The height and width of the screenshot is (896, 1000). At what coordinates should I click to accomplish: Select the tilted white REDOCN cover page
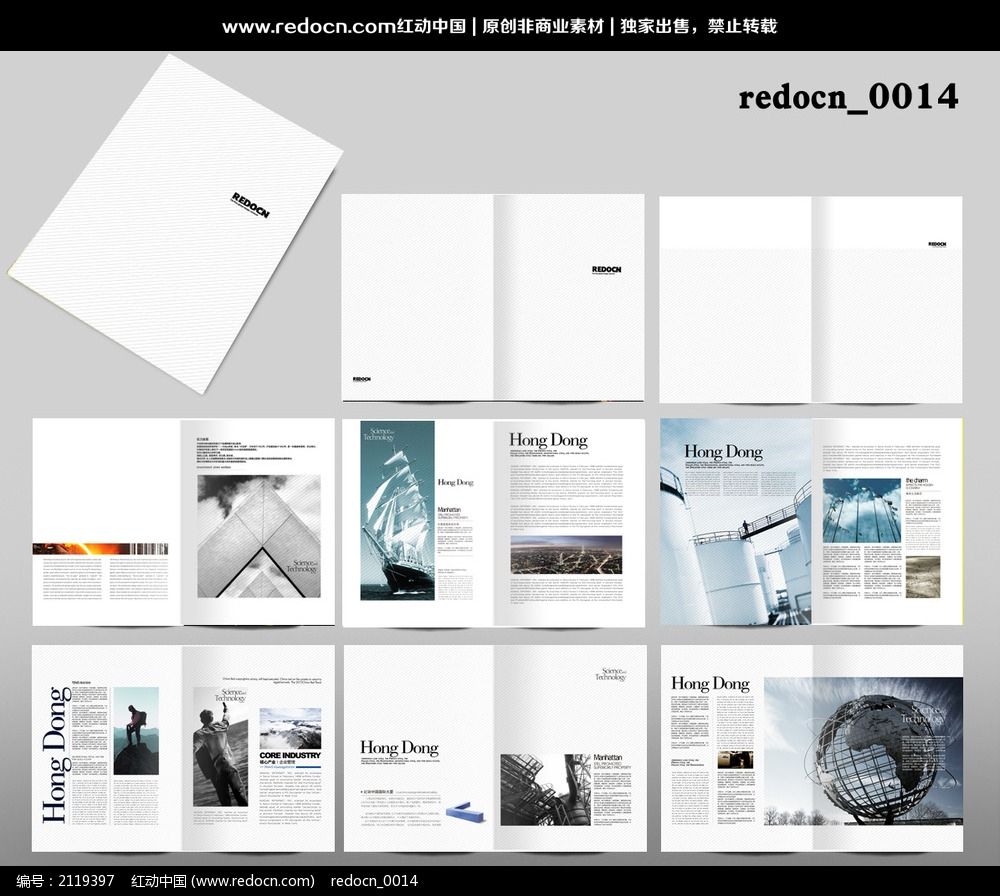coord(174,224)
